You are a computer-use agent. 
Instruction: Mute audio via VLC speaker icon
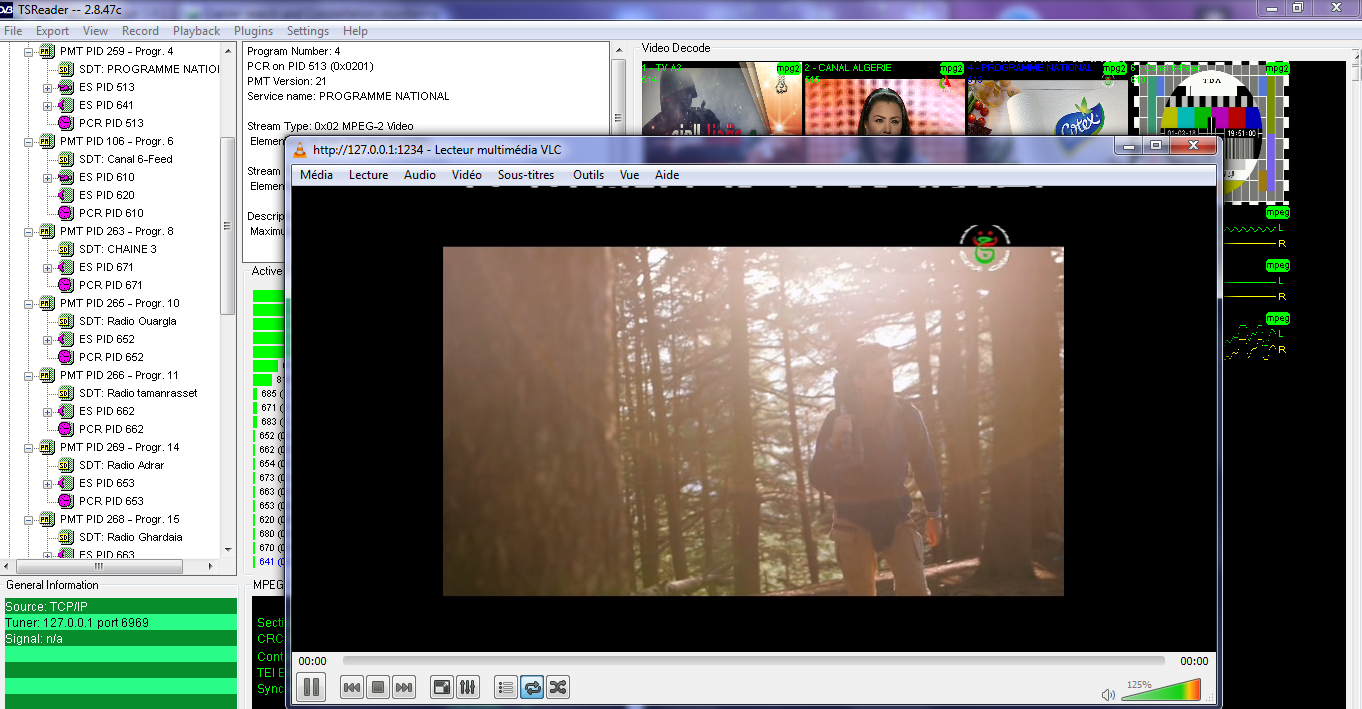tap(1108, 694)
